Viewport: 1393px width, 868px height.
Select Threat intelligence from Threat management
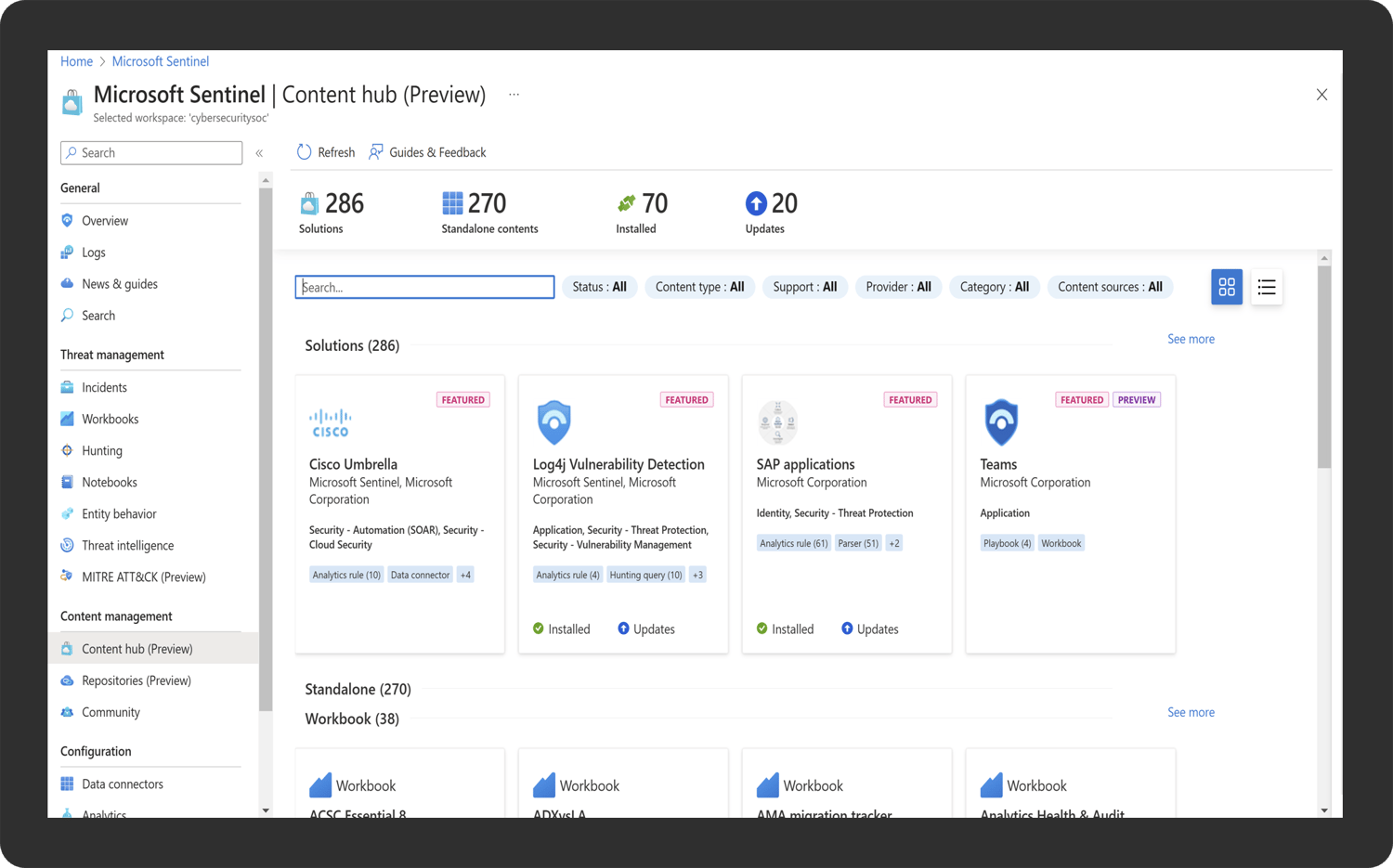126,545
